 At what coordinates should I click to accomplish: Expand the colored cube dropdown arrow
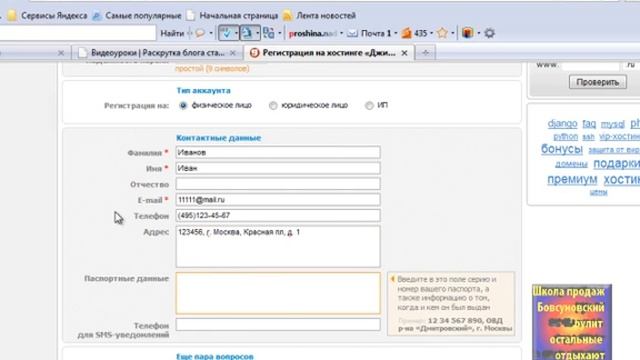(x=478, y=33)
